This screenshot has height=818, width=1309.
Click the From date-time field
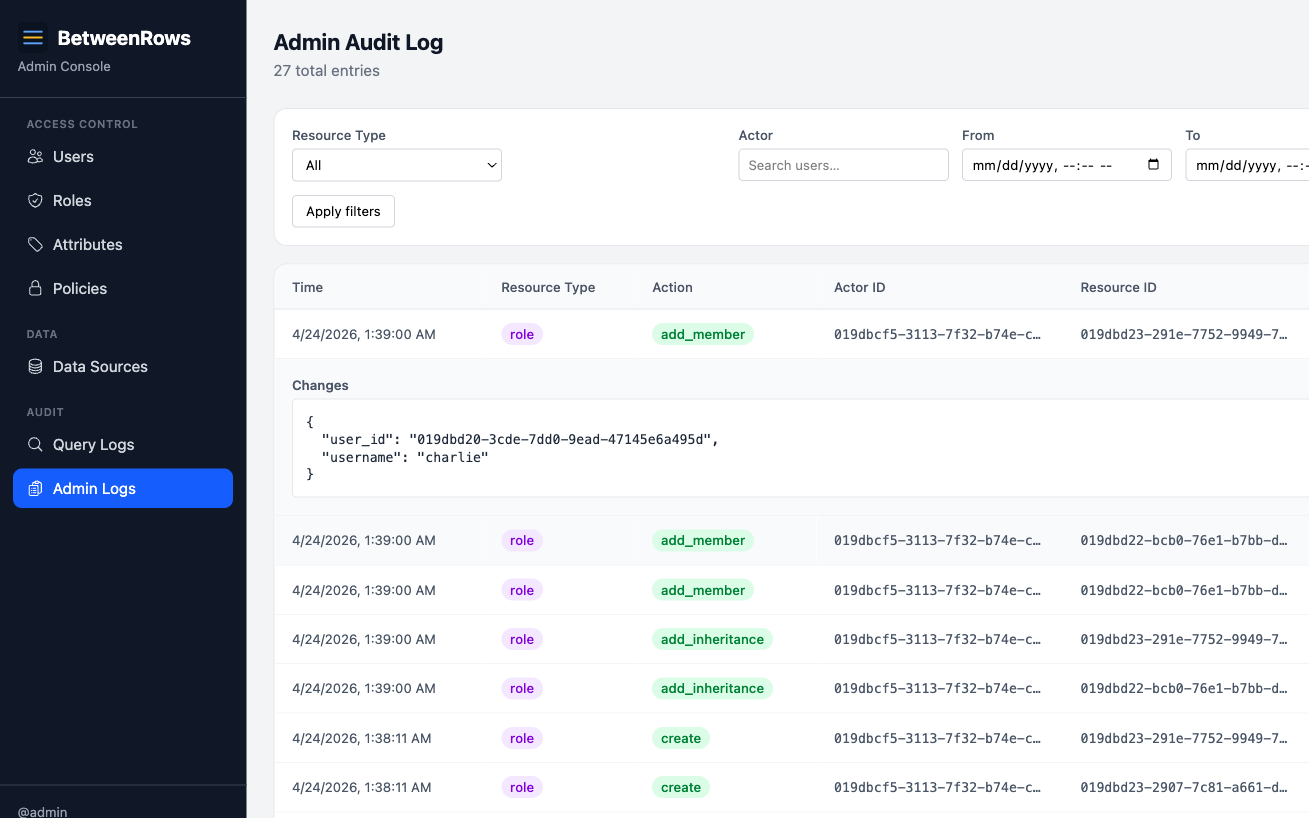[x=1067, y=165]
